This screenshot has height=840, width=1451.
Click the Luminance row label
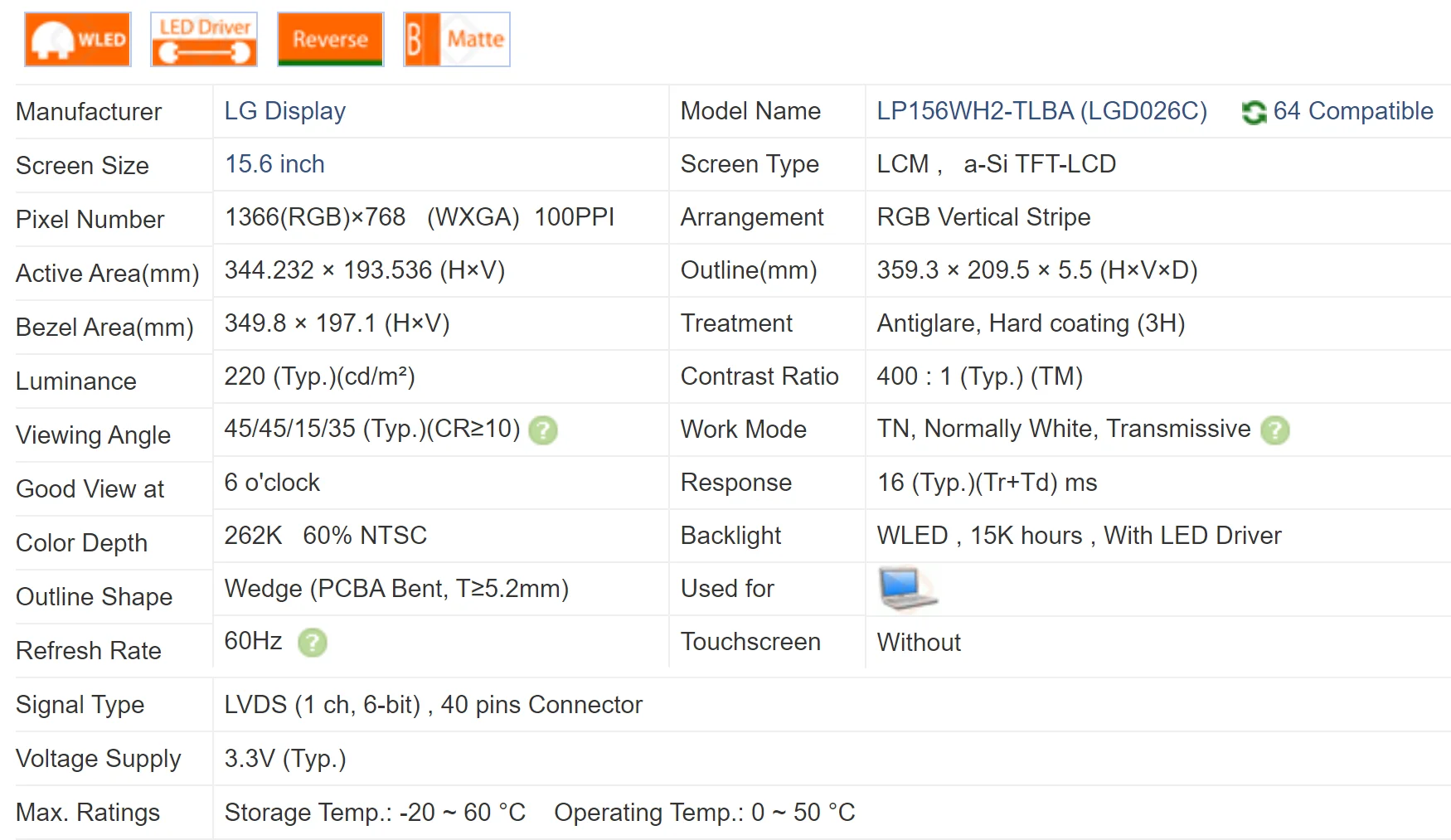point(75,381)
